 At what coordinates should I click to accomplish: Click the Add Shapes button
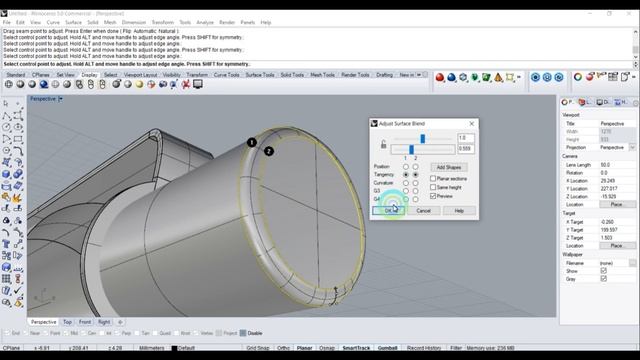449,167
